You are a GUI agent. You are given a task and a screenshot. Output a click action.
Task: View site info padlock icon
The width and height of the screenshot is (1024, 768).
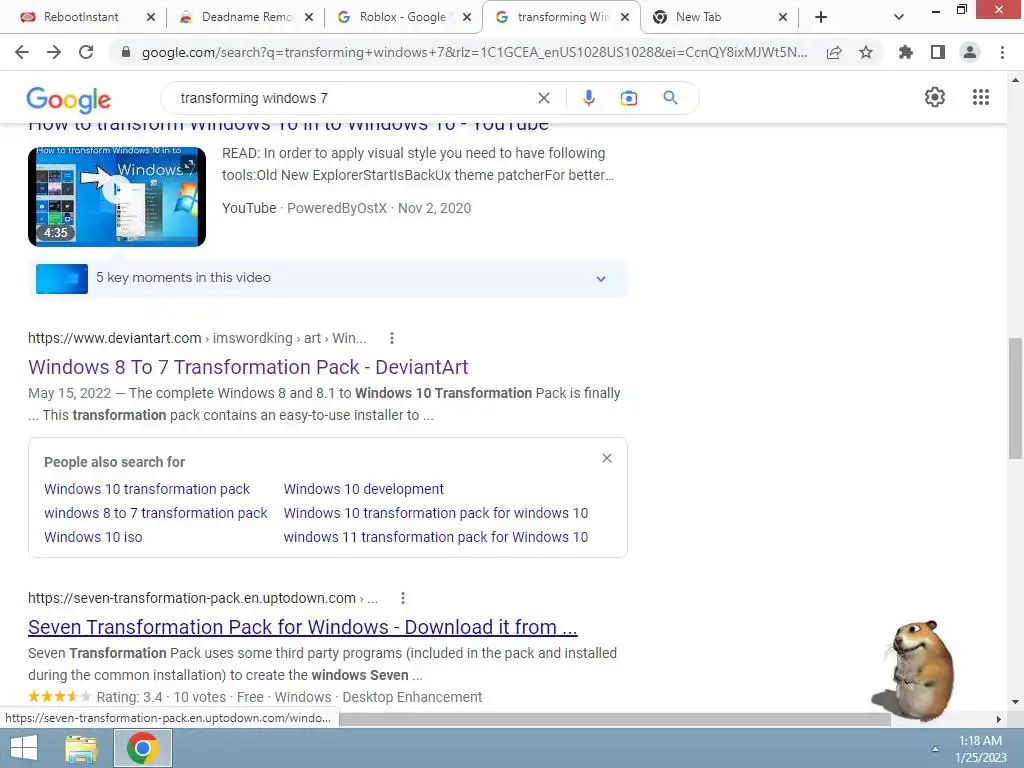[x=126, y=52]
